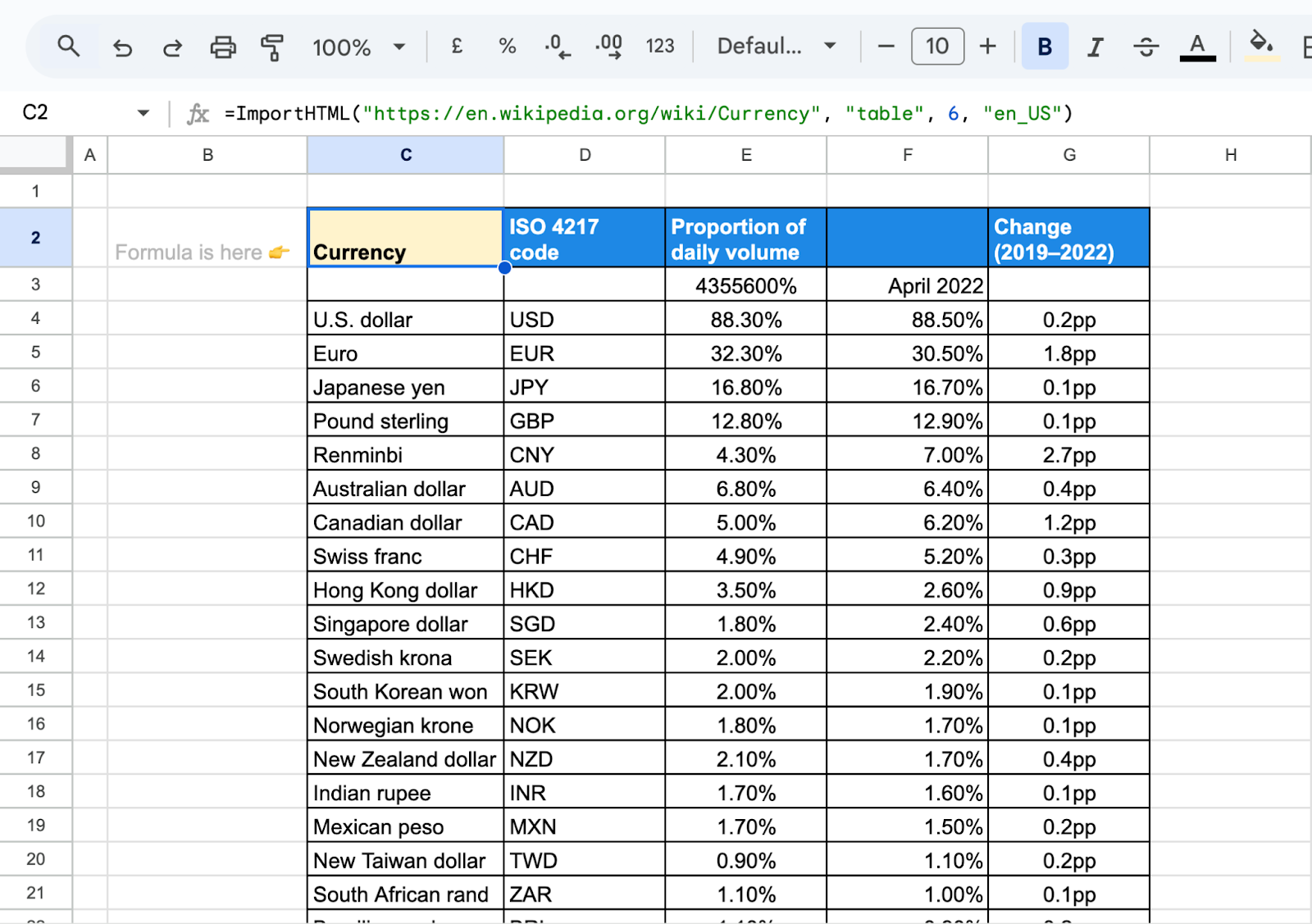Select the Proportion of daily volume cell
Screen dimensions: 1312x924
[746, 238]
